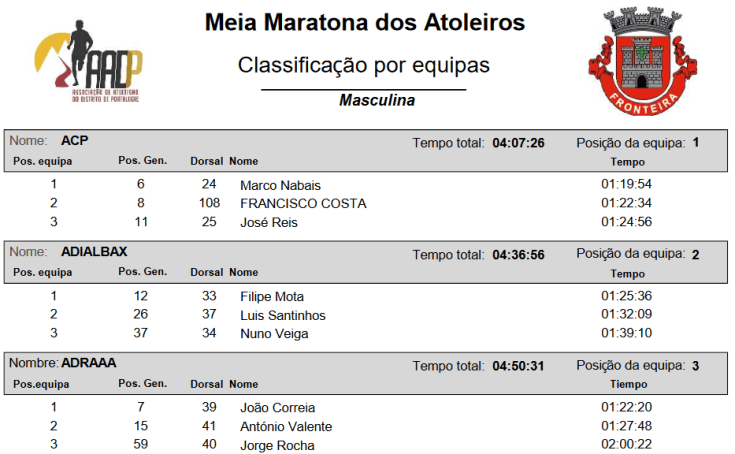Click runner name Marco Nabais
Screen dimensions: 735x454
click(x=279, y=185)
